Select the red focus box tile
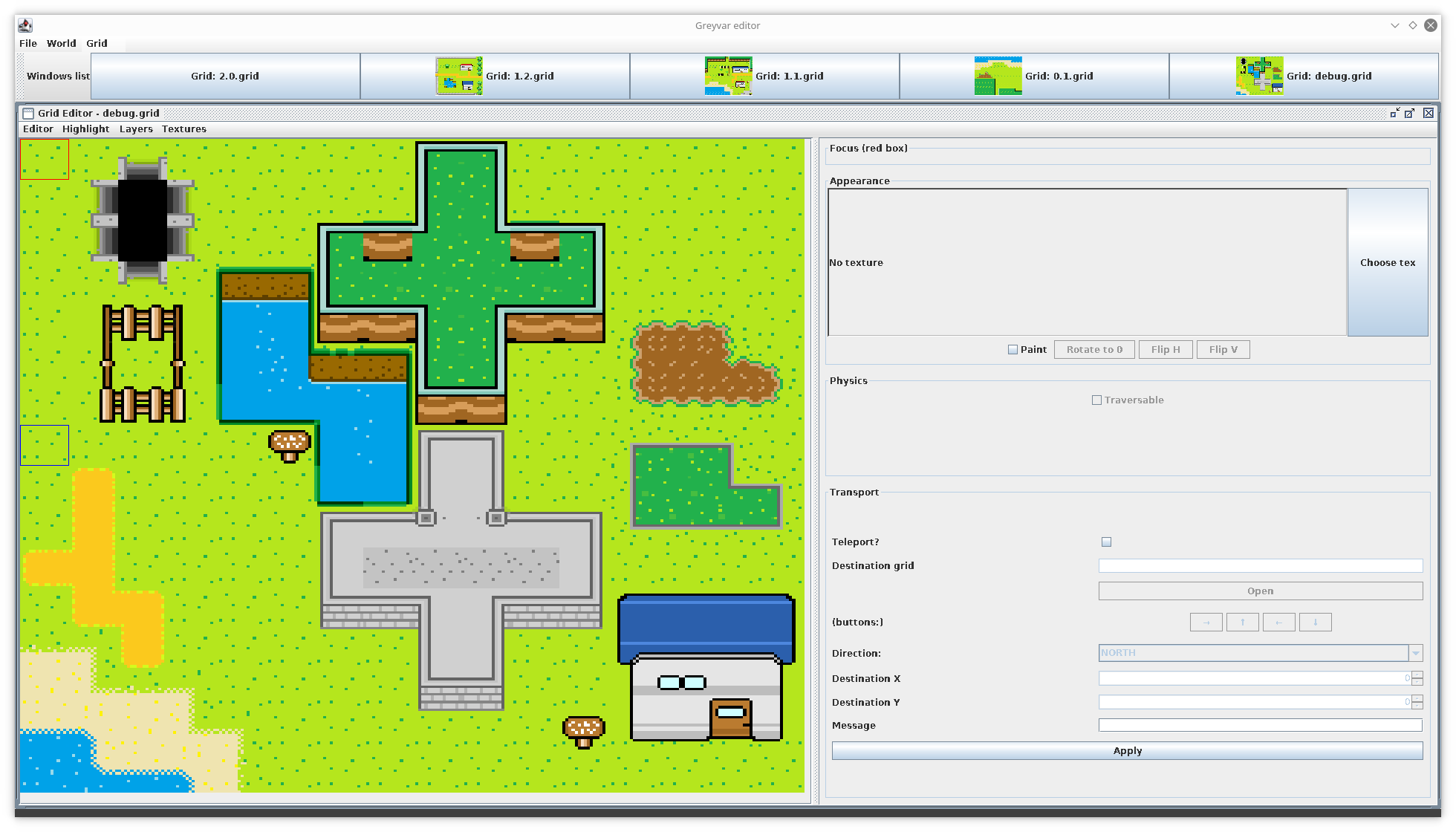1456x832 pixels. coord(45,159)
